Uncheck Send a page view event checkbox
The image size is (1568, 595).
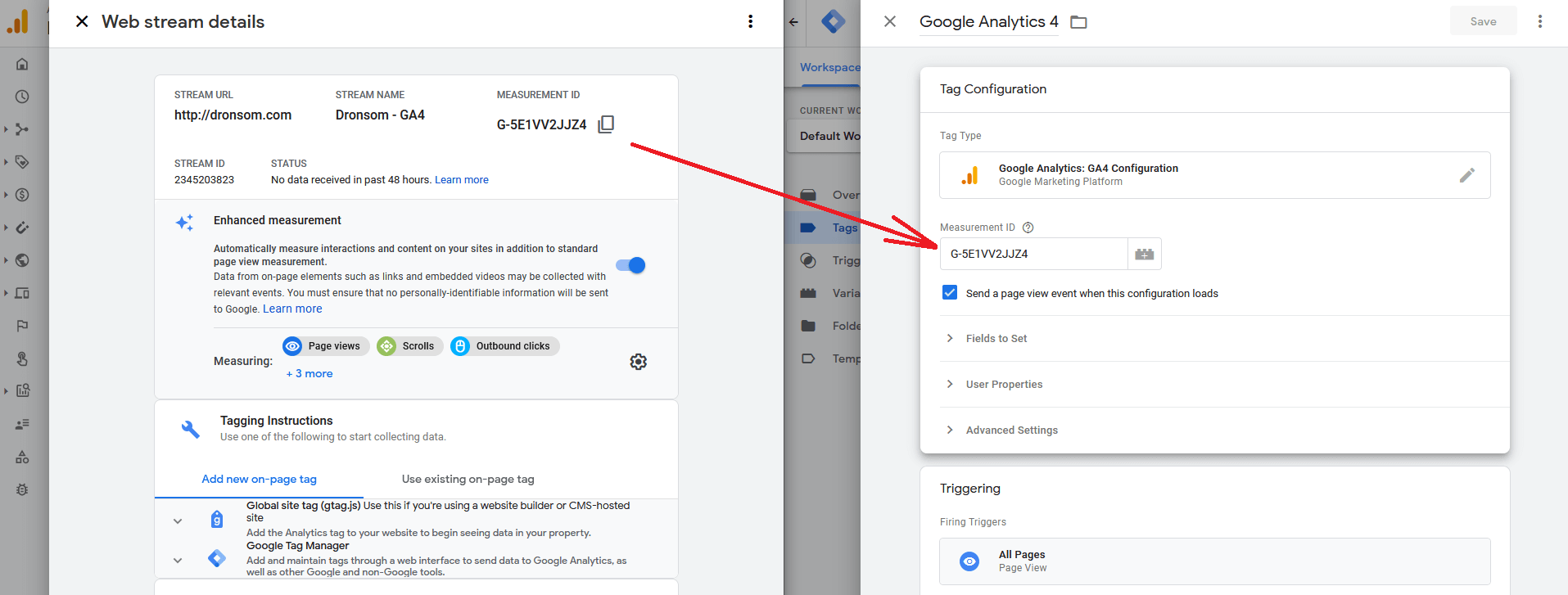click(950, 292)
